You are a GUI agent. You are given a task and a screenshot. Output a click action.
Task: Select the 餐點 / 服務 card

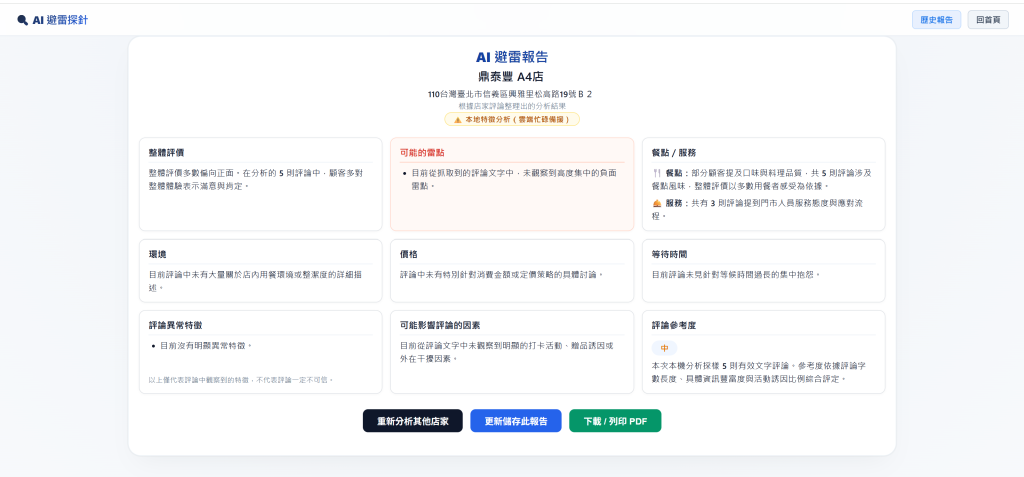763,184
